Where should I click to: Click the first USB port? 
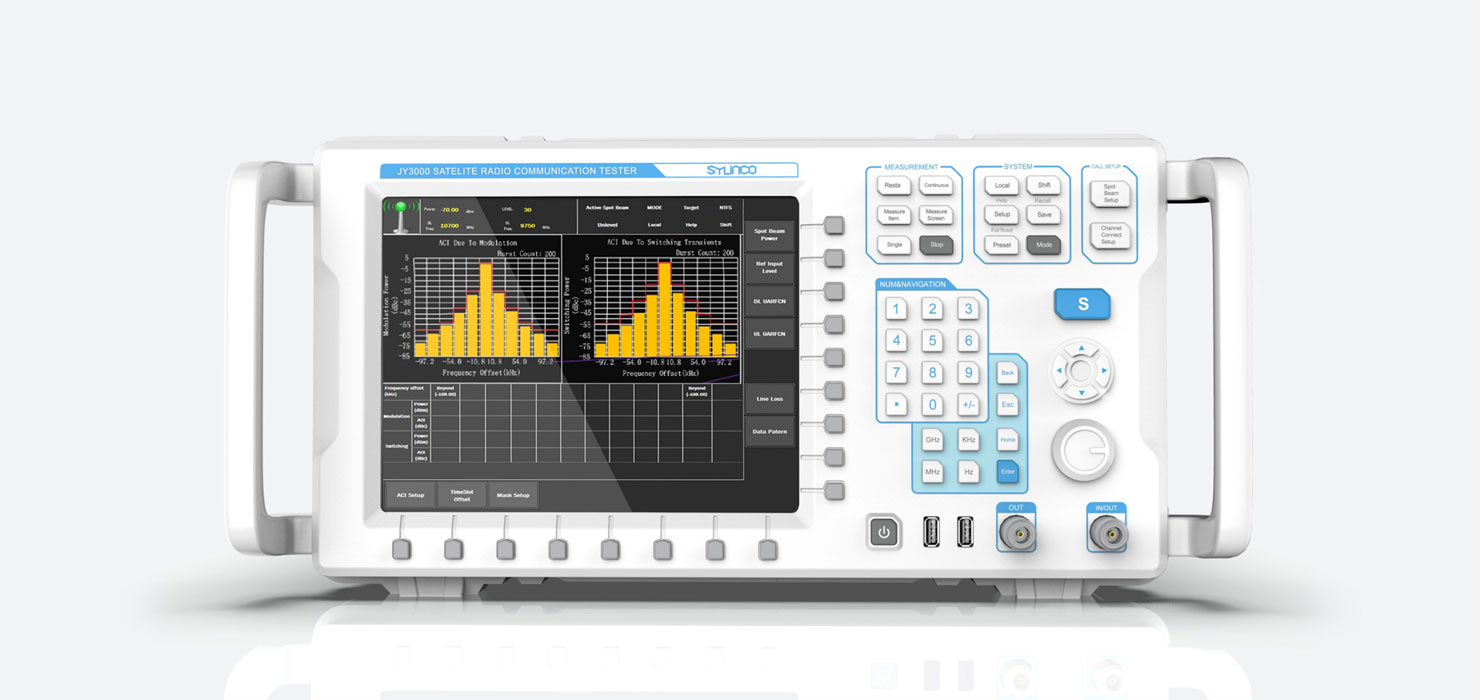(931, 532)
